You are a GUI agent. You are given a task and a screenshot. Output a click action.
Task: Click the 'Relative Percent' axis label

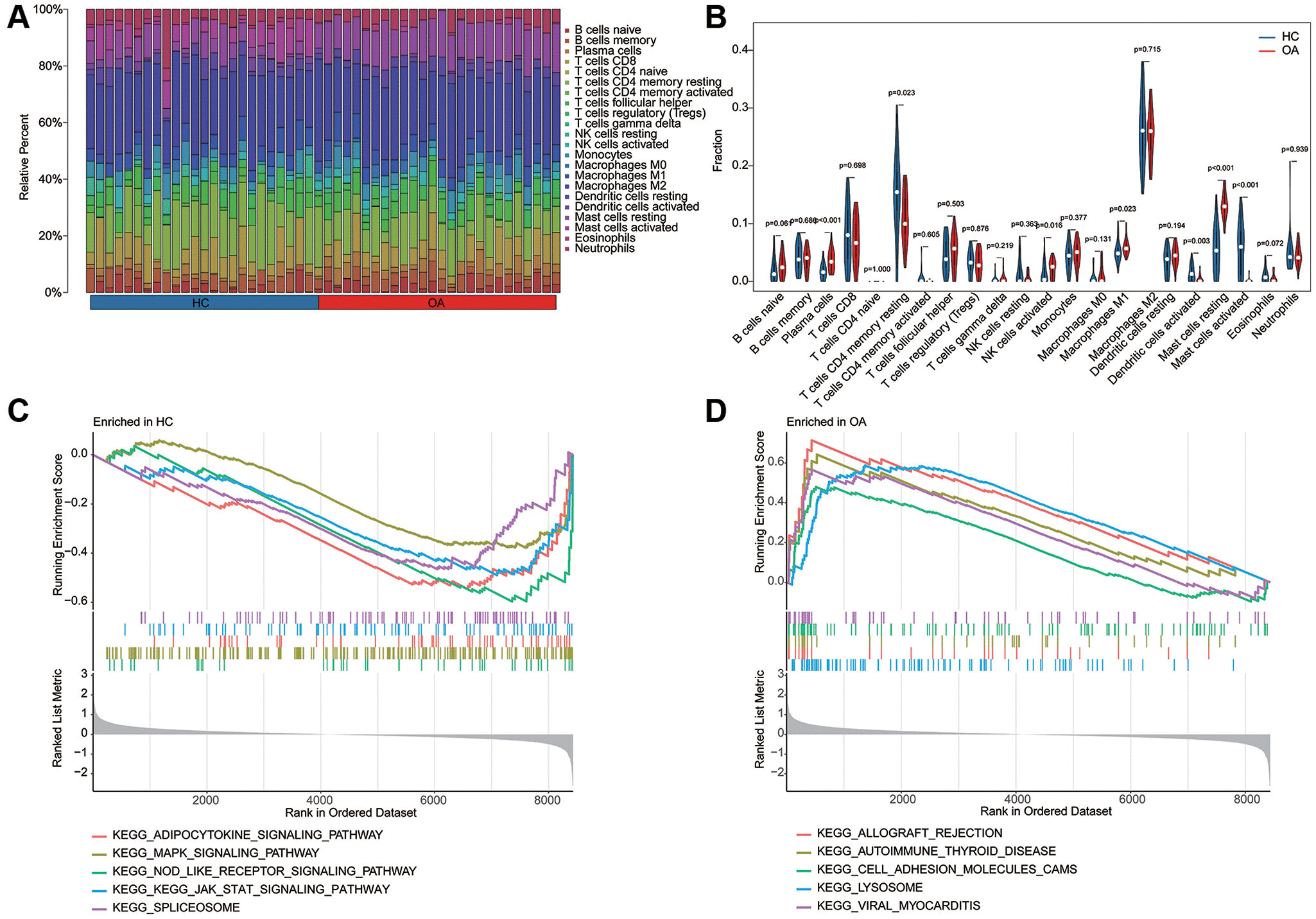[24, 157]
